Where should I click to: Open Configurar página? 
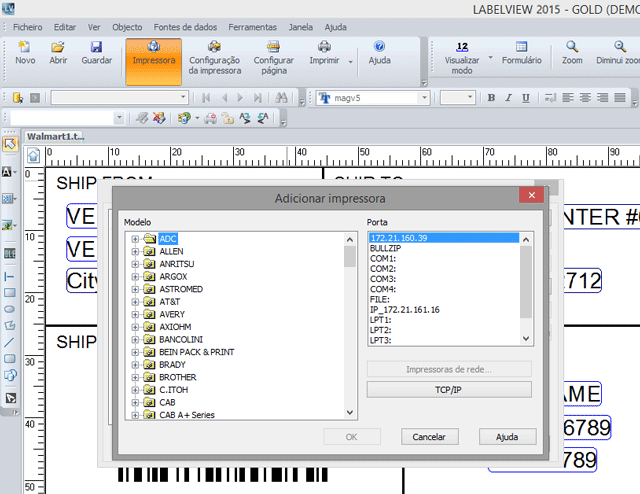click(273, 58)
